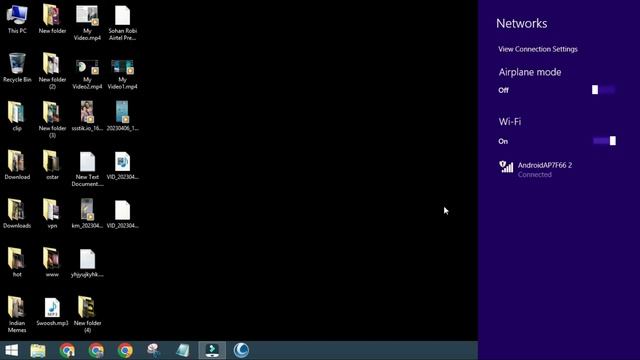Screen dimensions: 640x360
Task: Select the km_202304 video file
Action: click(87, 213)
